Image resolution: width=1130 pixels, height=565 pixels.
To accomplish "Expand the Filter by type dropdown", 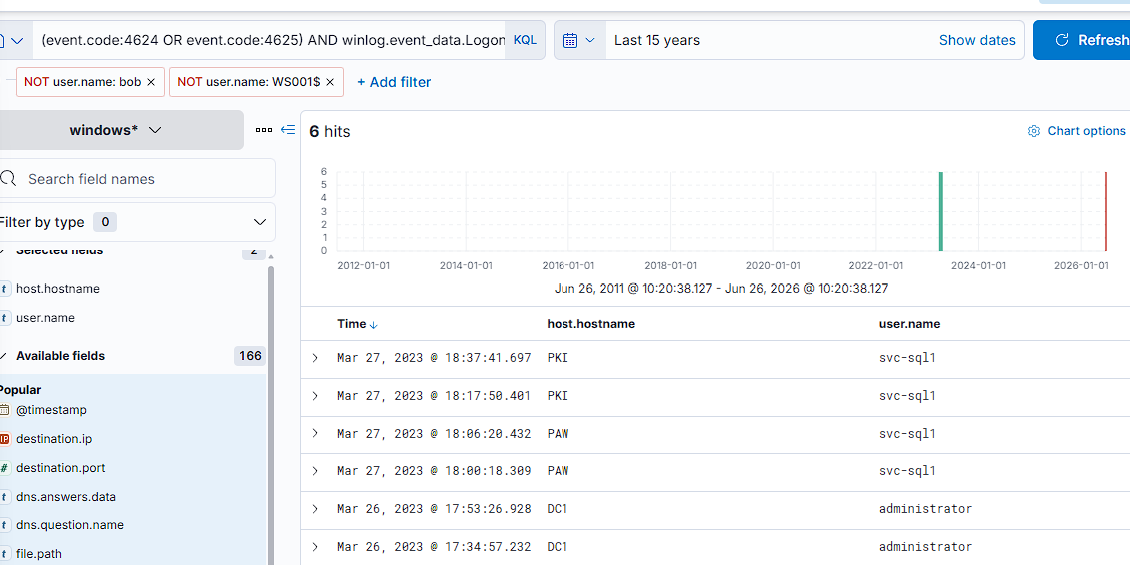I will point(135,222).
